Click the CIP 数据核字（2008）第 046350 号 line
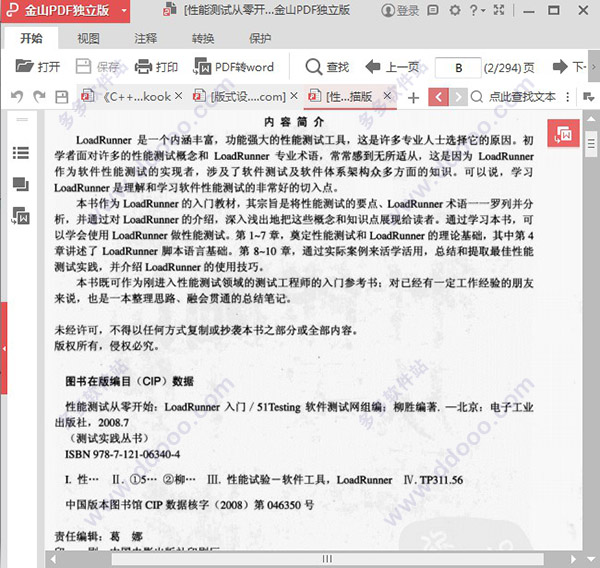 (190, 505)
